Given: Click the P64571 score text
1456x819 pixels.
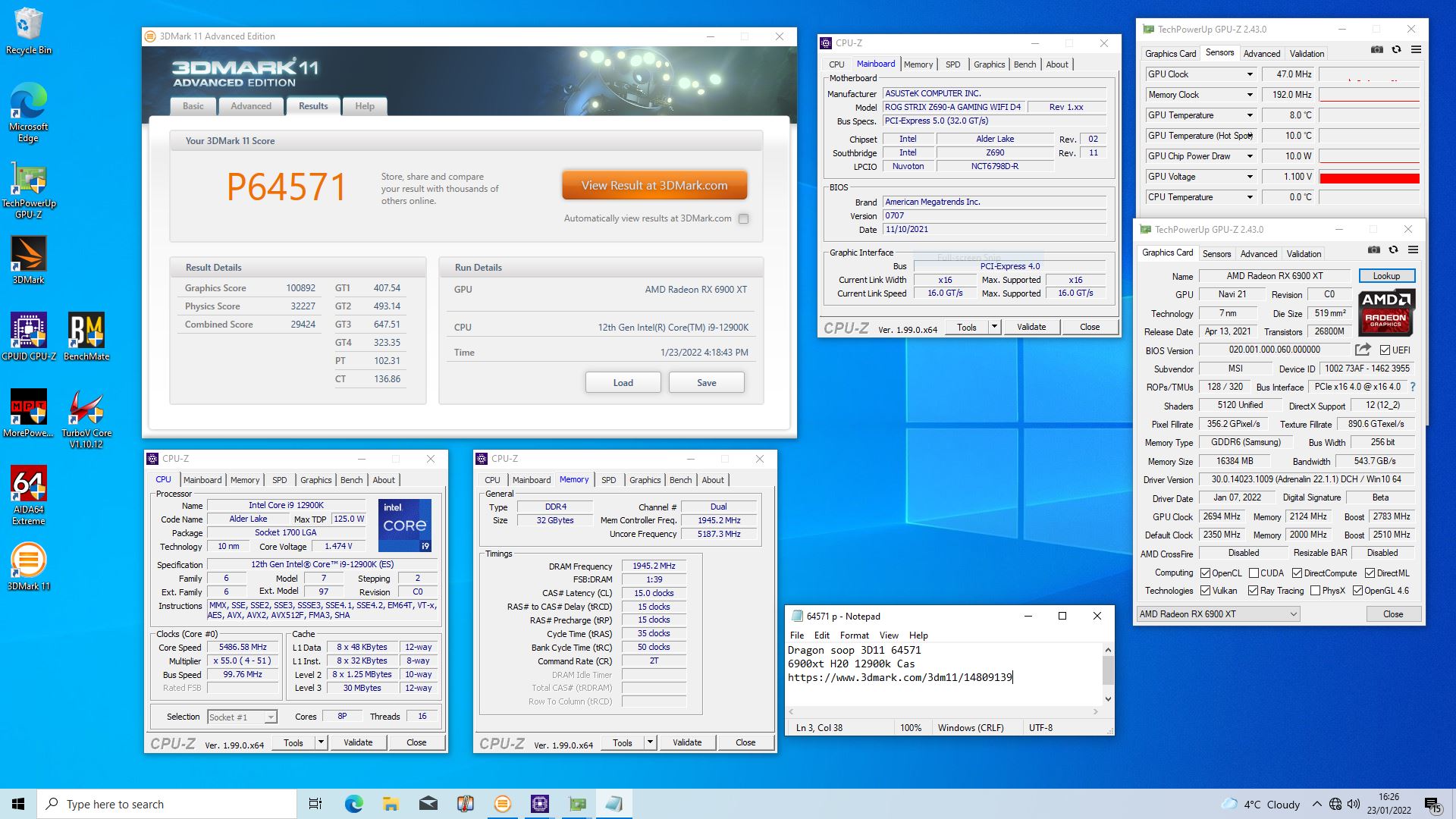Looking at the screenshot, I should (x=287, y=187).
